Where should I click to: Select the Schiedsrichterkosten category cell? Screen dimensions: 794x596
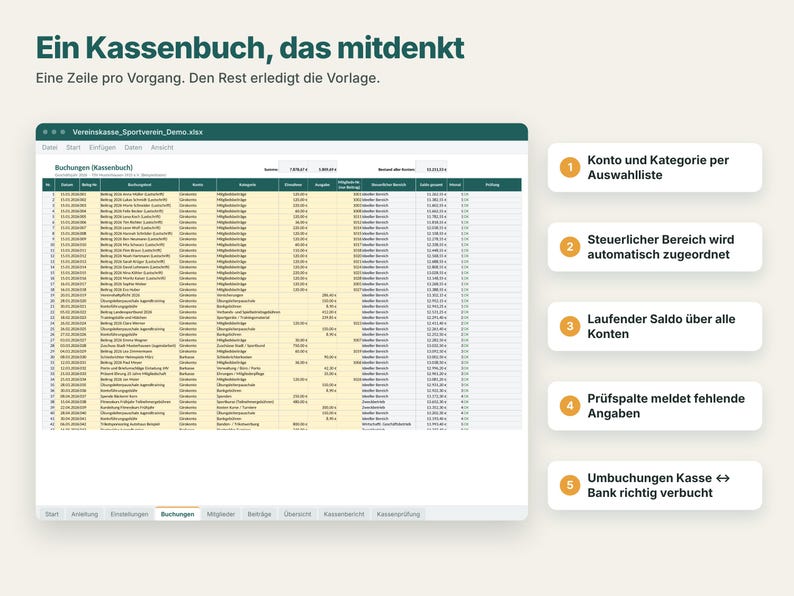point(247,356)
